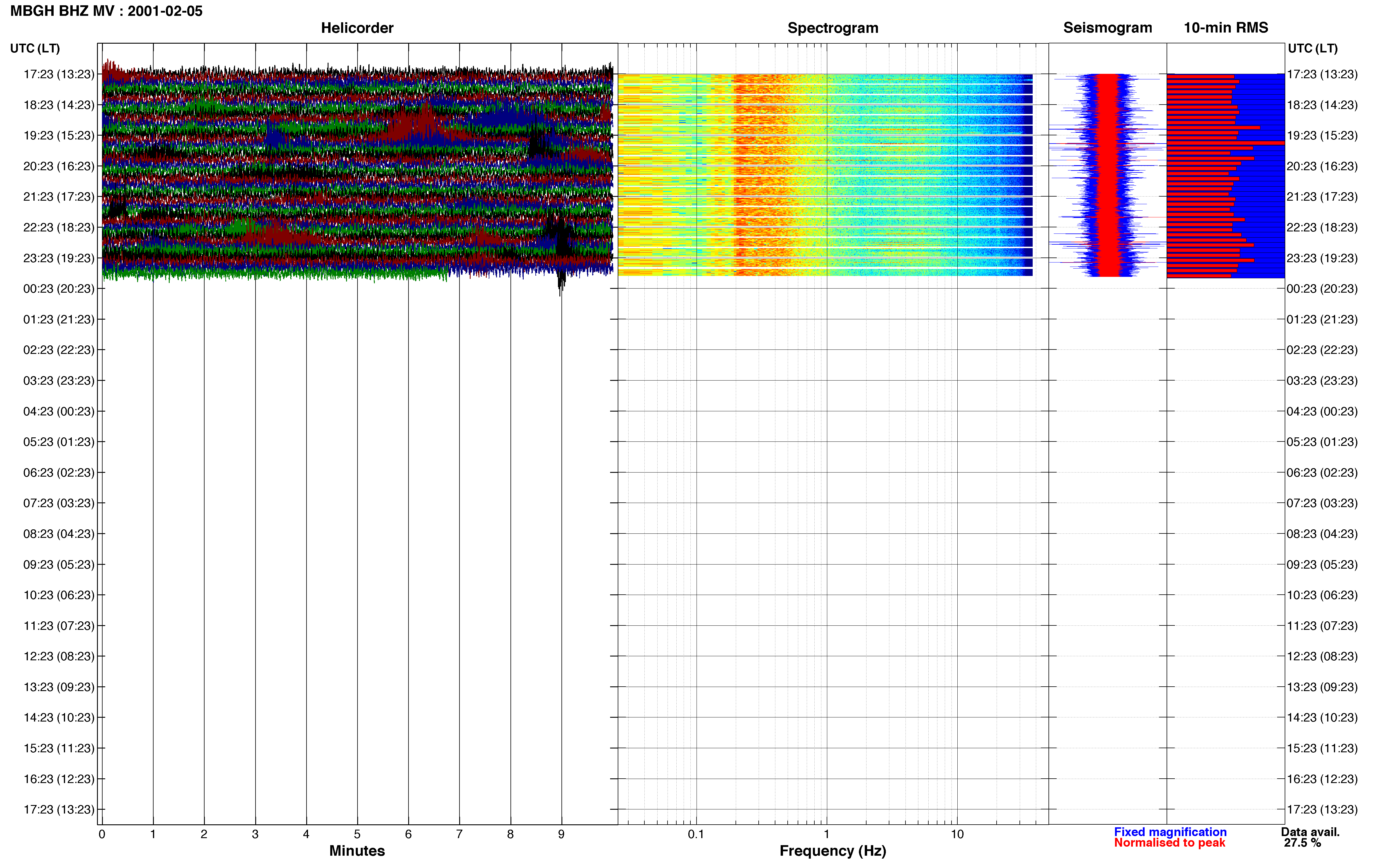The height and width of the screenshot is (868, 1389).
Task: Click the '9' tick on the Minutes axis
Action: [x=561, y=834]
